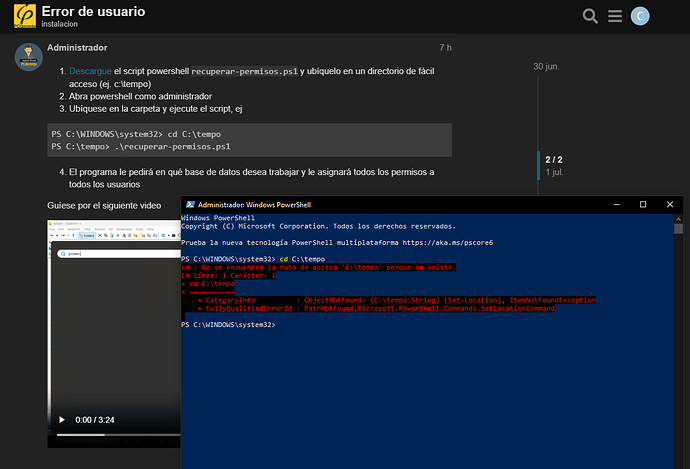
Task: Click the "Descargue" download link
Action: coord(90,71)
